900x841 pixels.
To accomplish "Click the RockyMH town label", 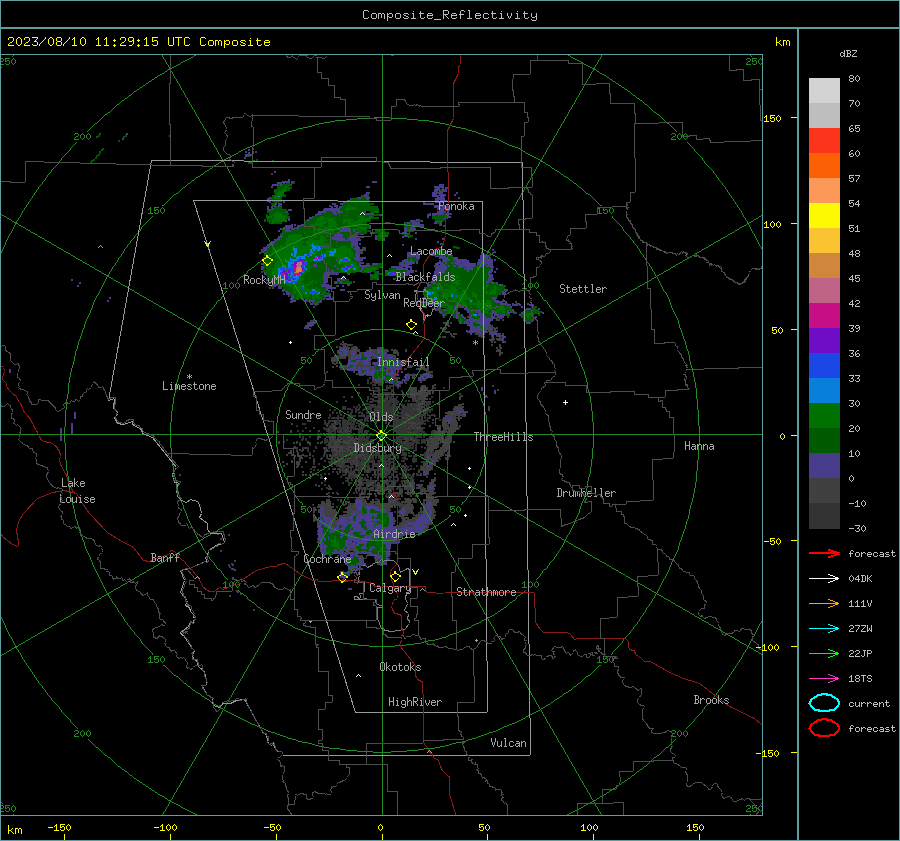I will pos(264,280).
